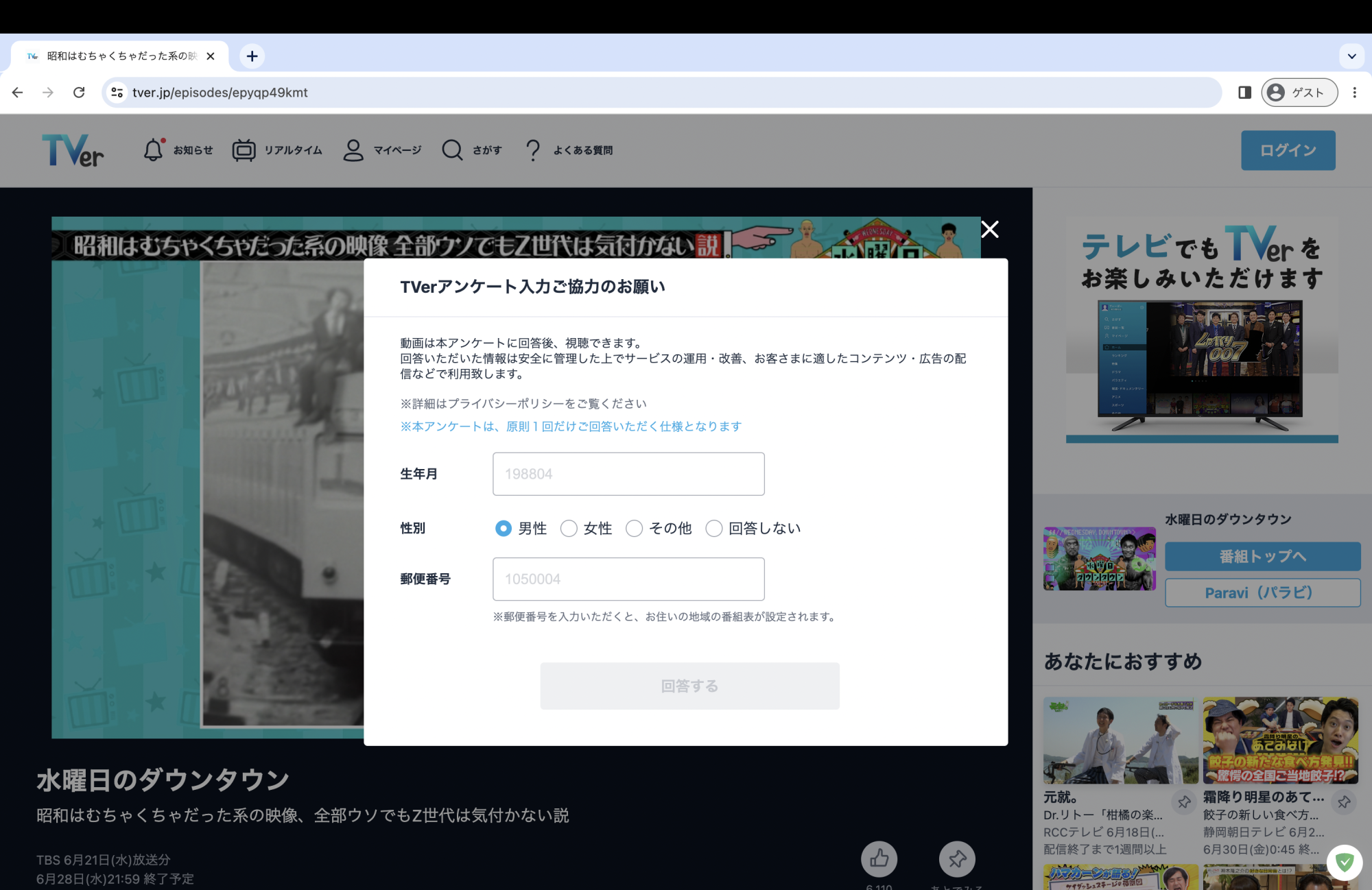Click inside the 生年月 input field
The height and width of the screenshot is (890, 1372).
tap(628, 473)
